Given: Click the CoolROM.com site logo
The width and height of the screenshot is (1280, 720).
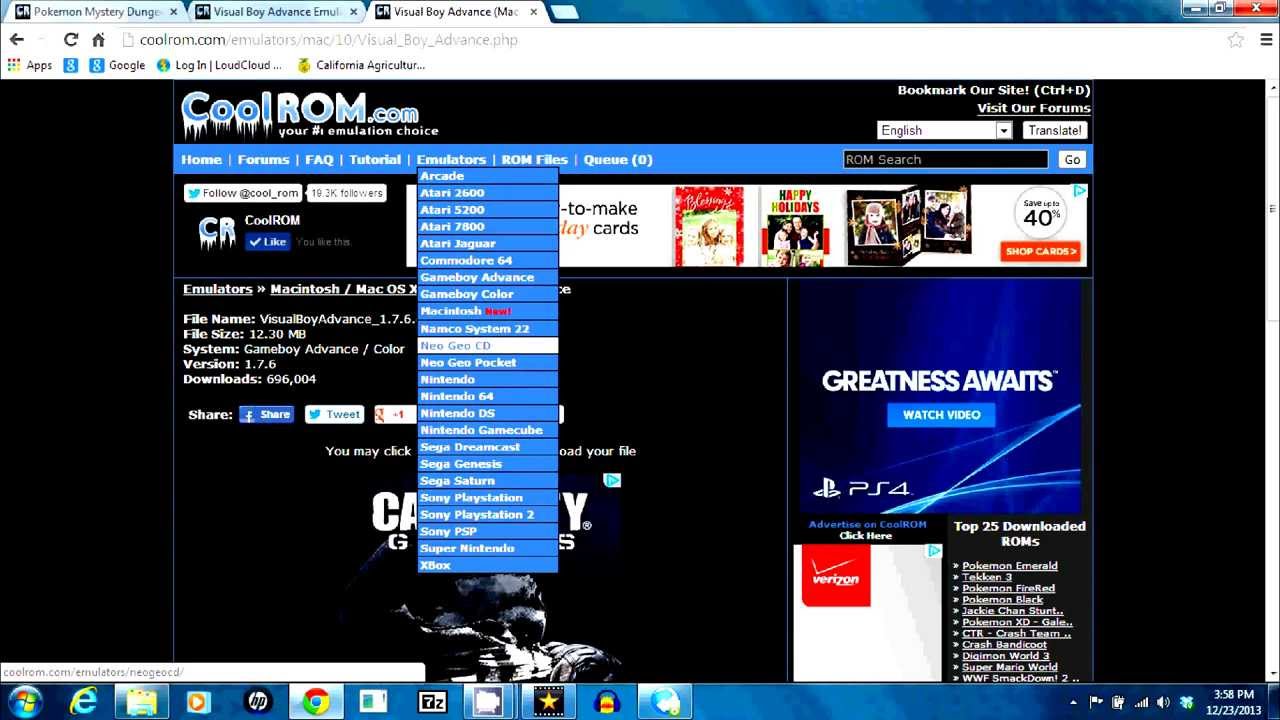Looking at the screenshot, I should tap(310, 115).
